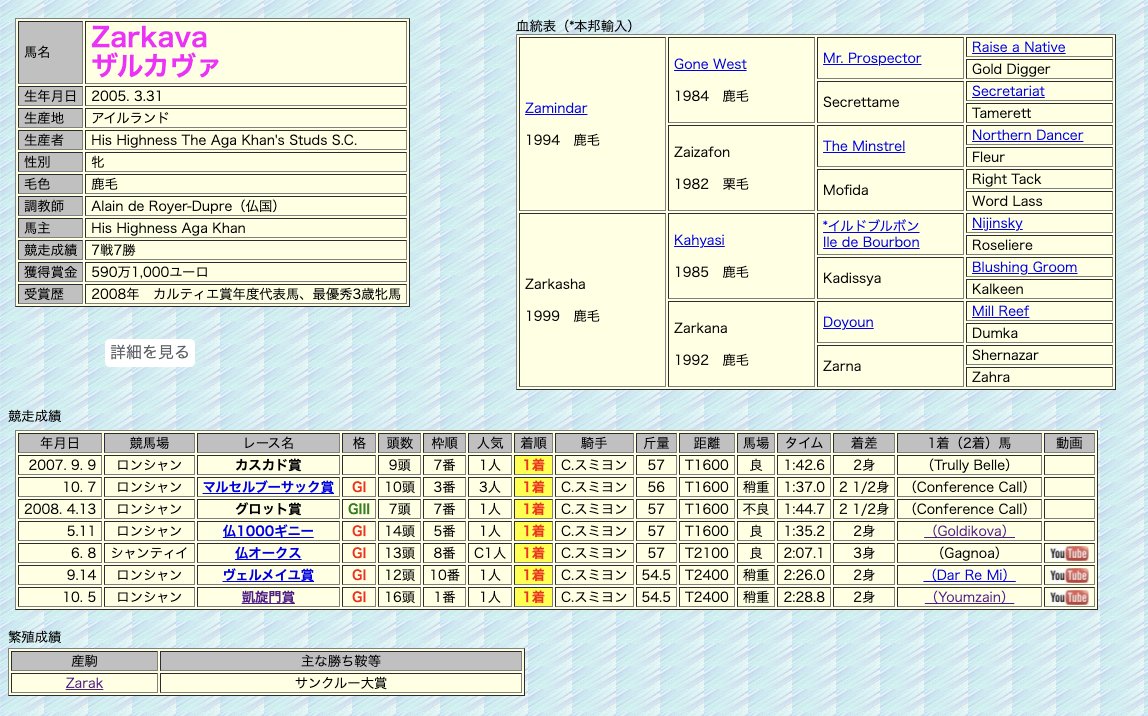
Task: Go to The Minstrel's page
Action: (x=864, y=146)
